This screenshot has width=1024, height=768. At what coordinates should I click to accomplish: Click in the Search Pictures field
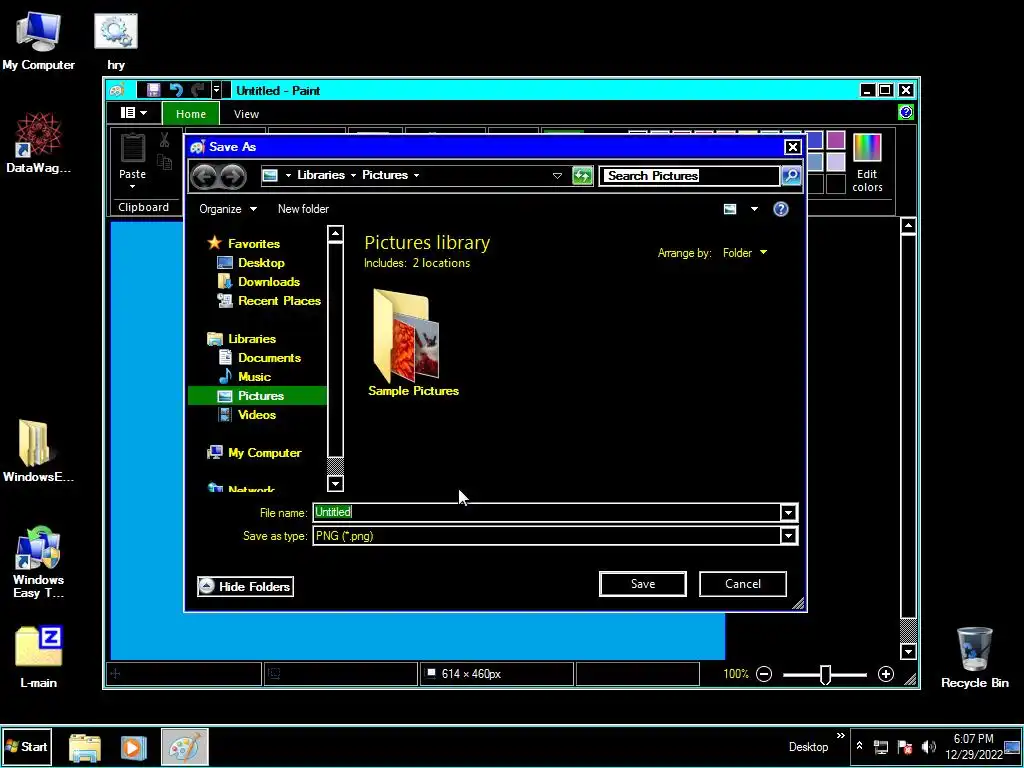[689, 176]
